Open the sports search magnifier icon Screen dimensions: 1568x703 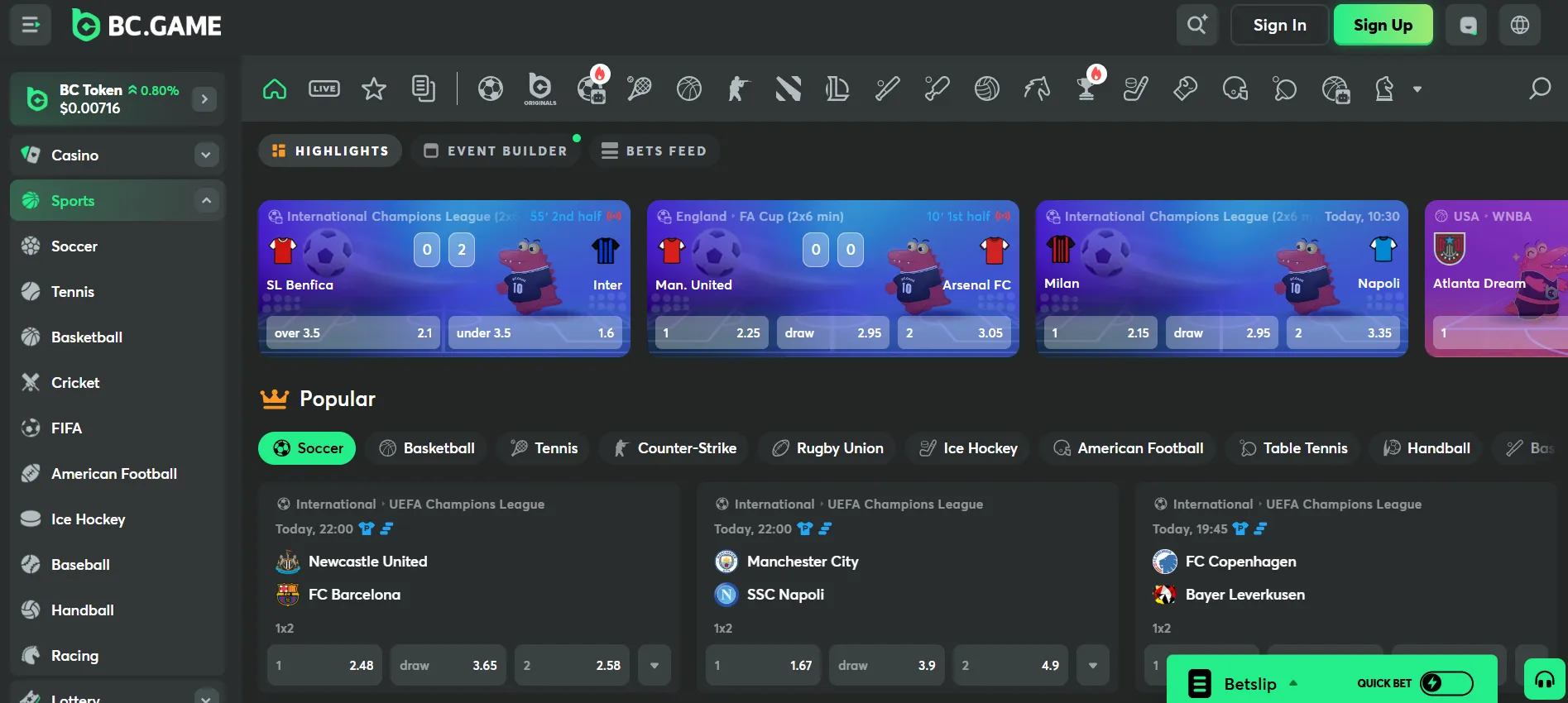click(1540, 88)
